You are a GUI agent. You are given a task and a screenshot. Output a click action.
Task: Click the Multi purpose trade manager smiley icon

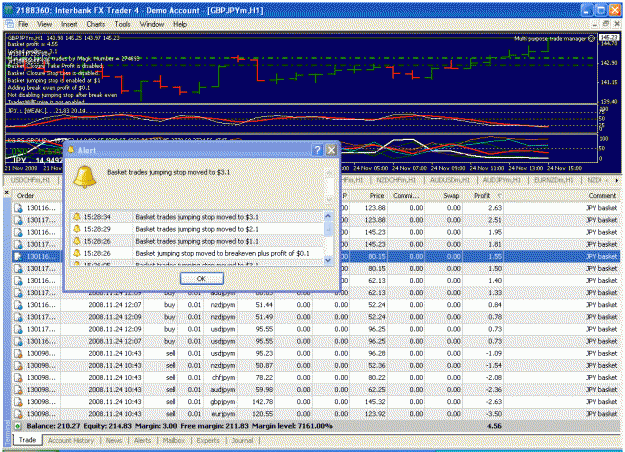pos(592,39)
